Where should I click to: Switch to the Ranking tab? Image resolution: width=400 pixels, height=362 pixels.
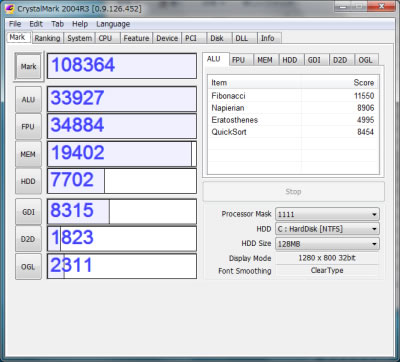tap(47, 38)
